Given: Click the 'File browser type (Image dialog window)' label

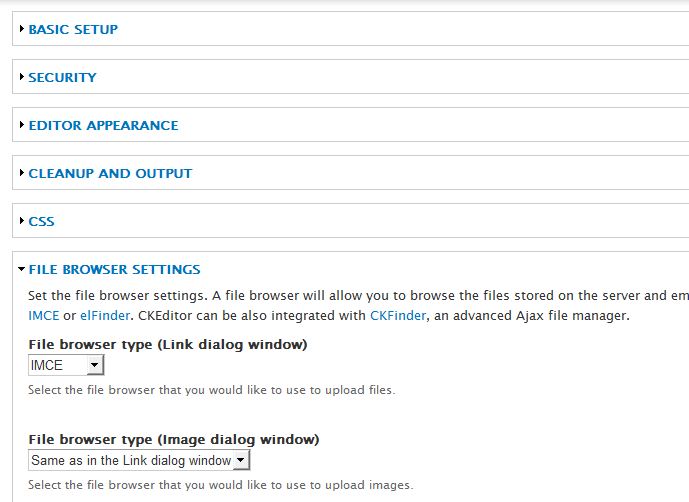Looking at the screenshot, I should 173,439.
